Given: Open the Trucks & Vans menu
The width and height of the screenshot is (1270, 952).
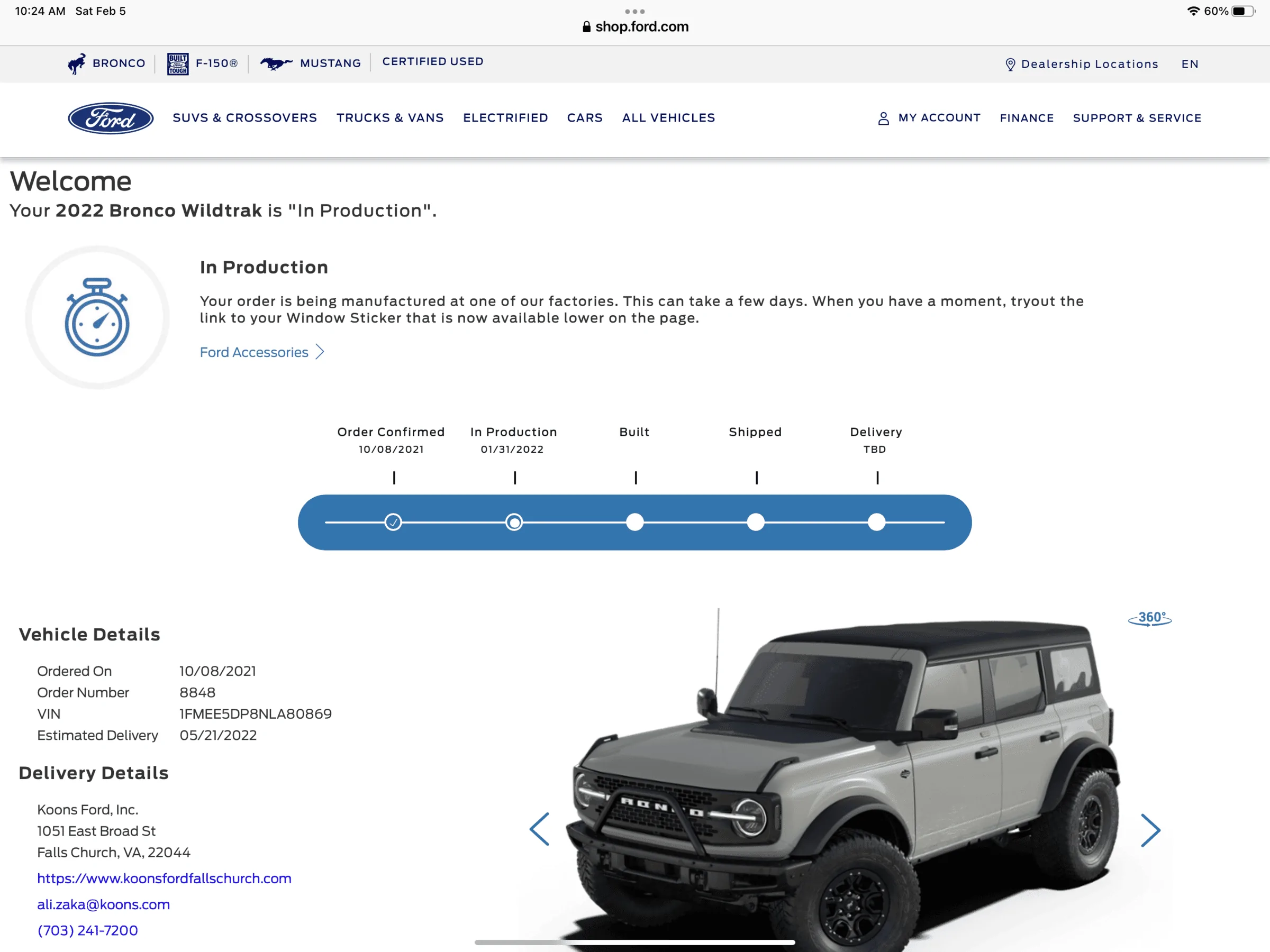Looking at the screenshot, I should 390,117.
